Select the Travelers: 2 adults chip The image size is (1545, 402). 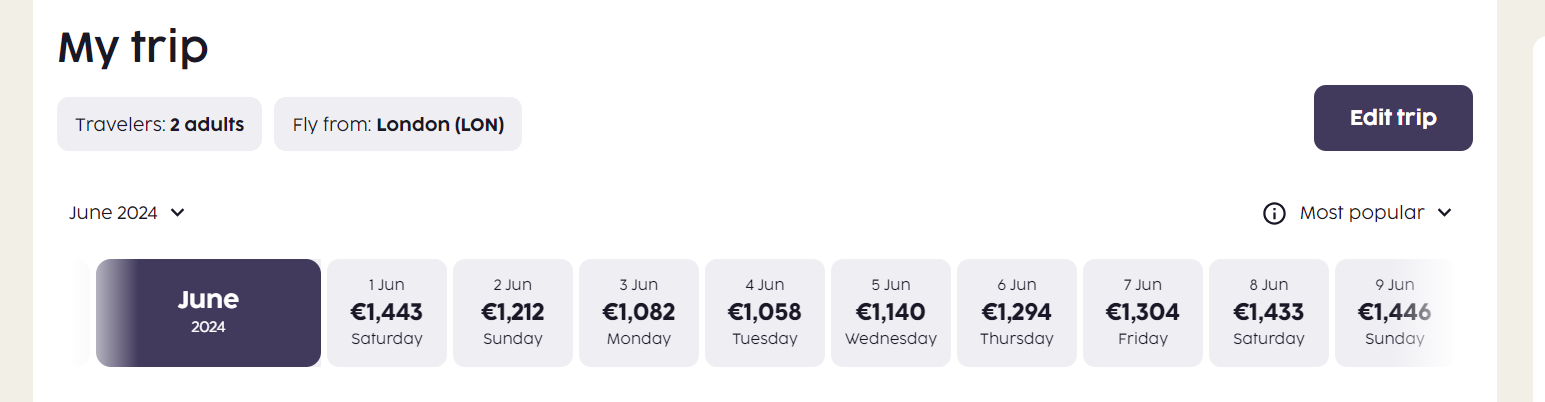pos(159,124)
